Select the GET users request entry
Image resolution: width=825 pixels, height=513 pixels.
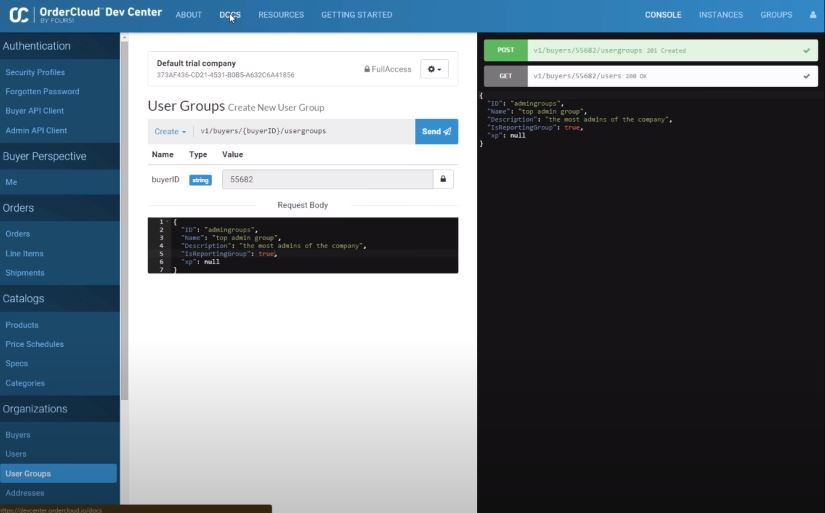(x=651, y=76)
